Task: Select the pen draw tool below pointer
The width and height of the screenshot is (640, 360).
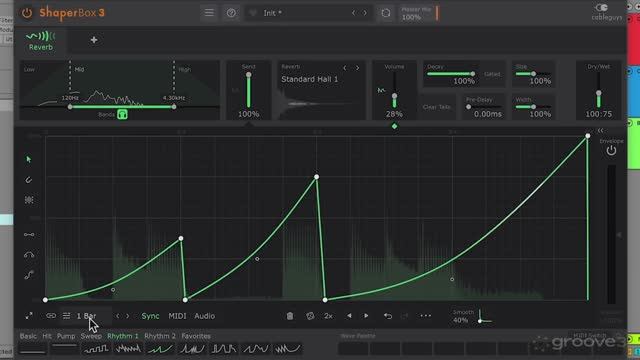Action: point(29,180)
